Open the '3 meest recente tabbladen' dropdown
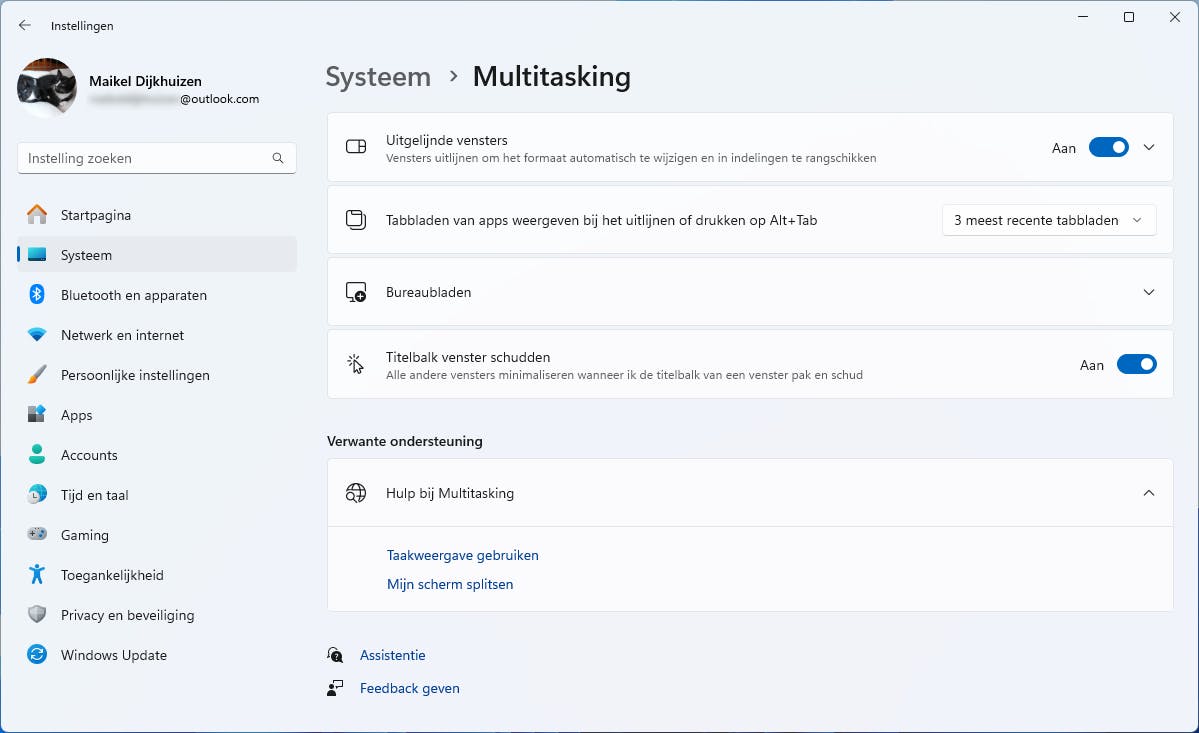The image size is (1199, 733). 1048,220
